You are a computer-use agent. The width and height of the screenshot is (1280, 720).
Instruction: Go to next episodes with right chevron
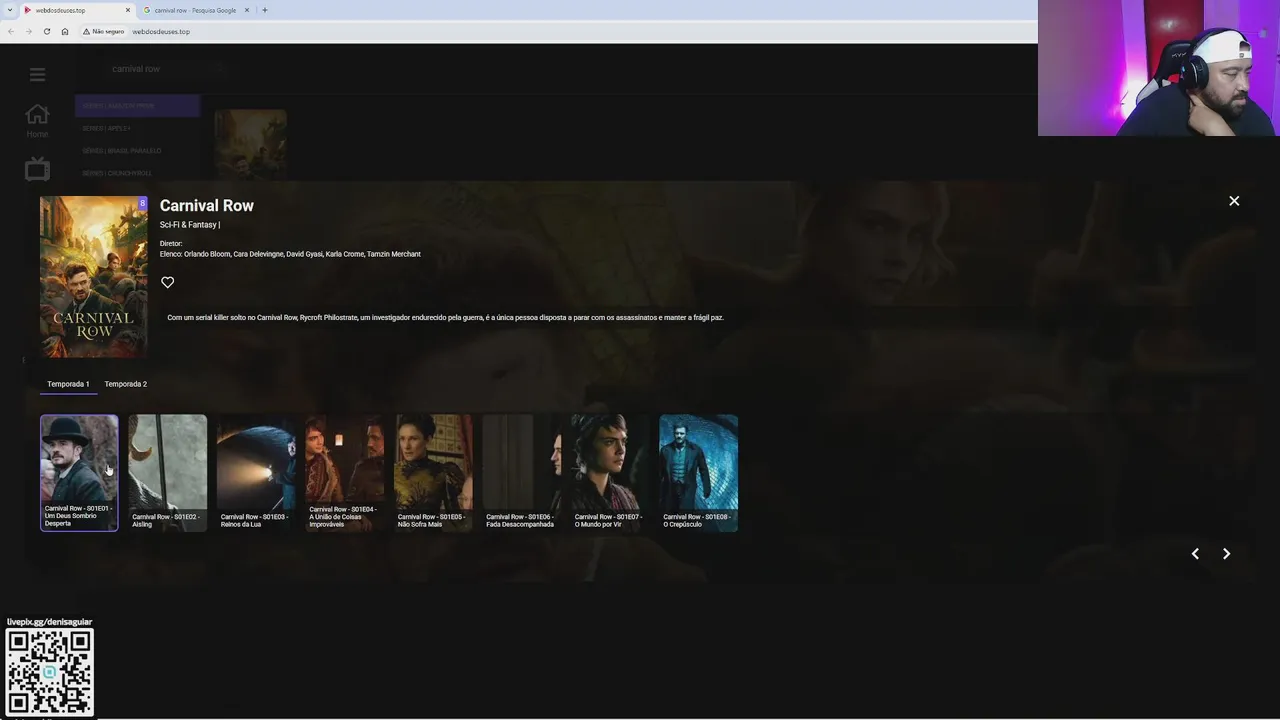1226,553
